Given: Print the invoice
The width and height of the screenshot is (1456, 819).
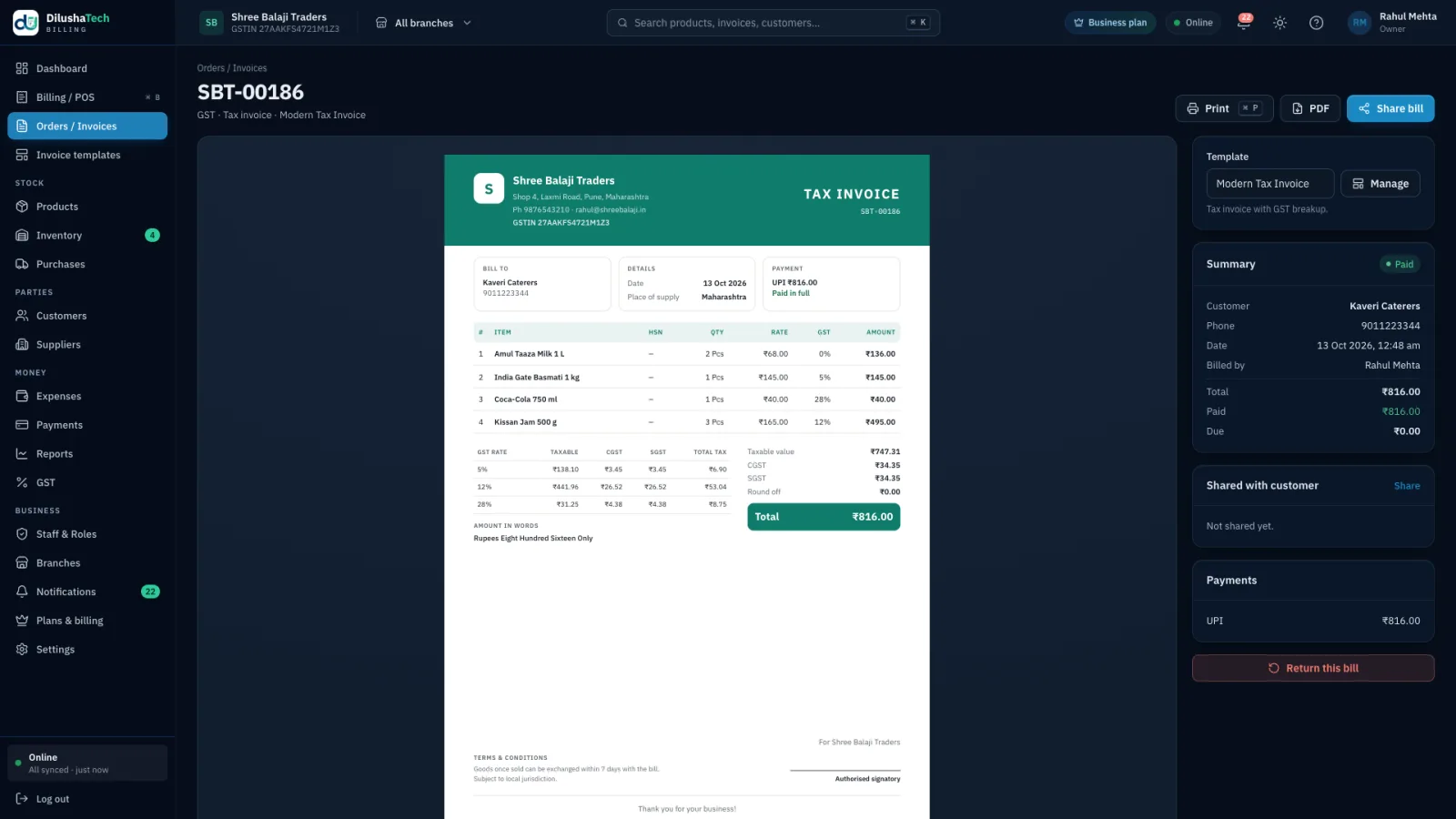Looking at the screenshot, I should [1224, 108].
